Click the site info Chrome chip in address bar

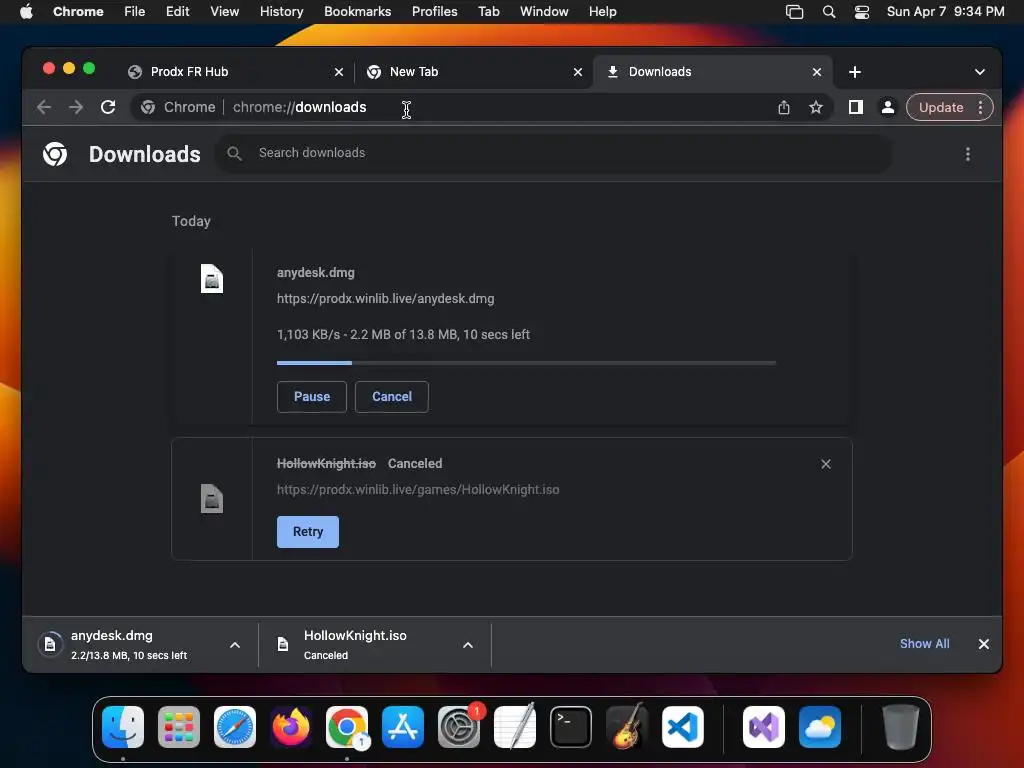178,107
